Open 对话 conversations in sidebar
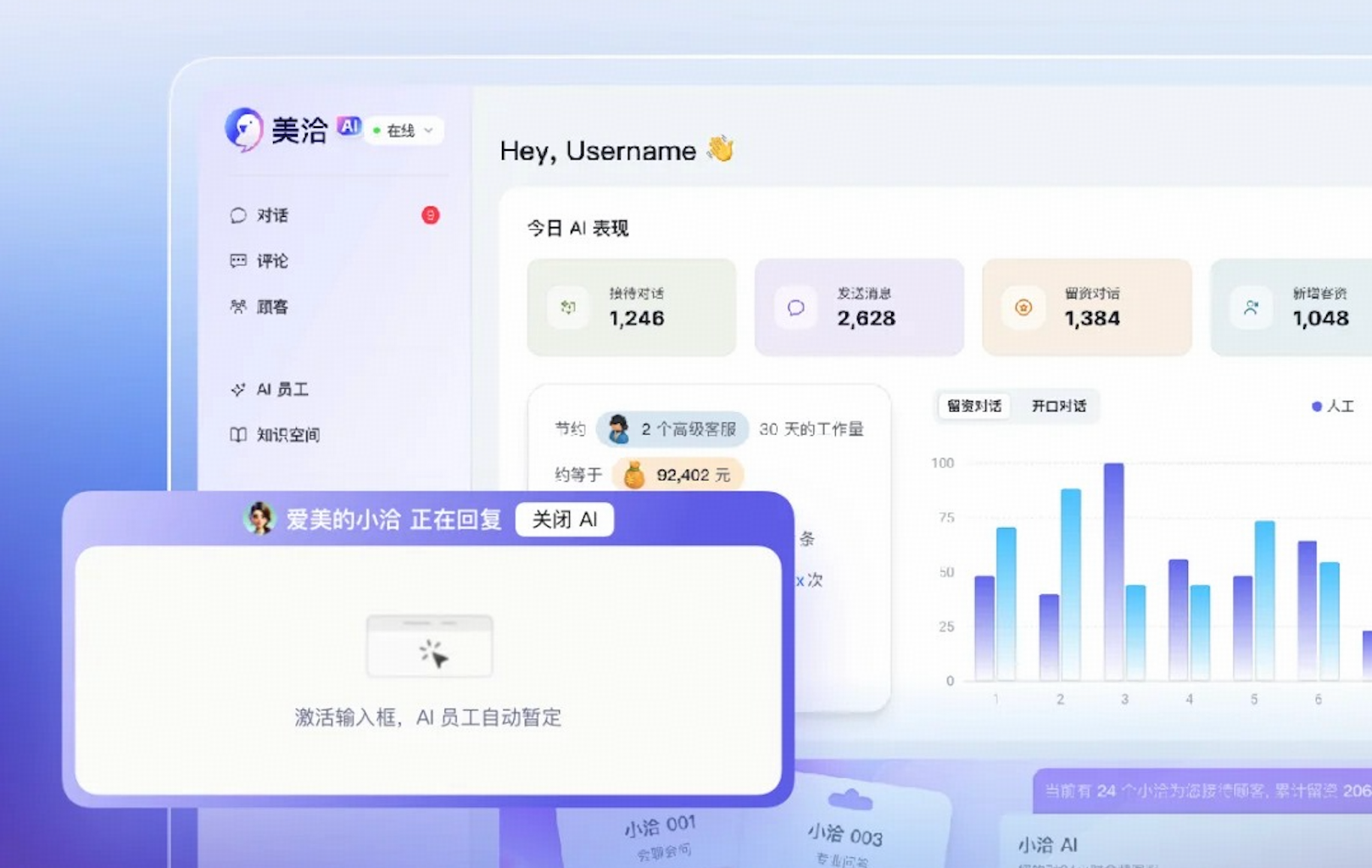 coord(272,215)
